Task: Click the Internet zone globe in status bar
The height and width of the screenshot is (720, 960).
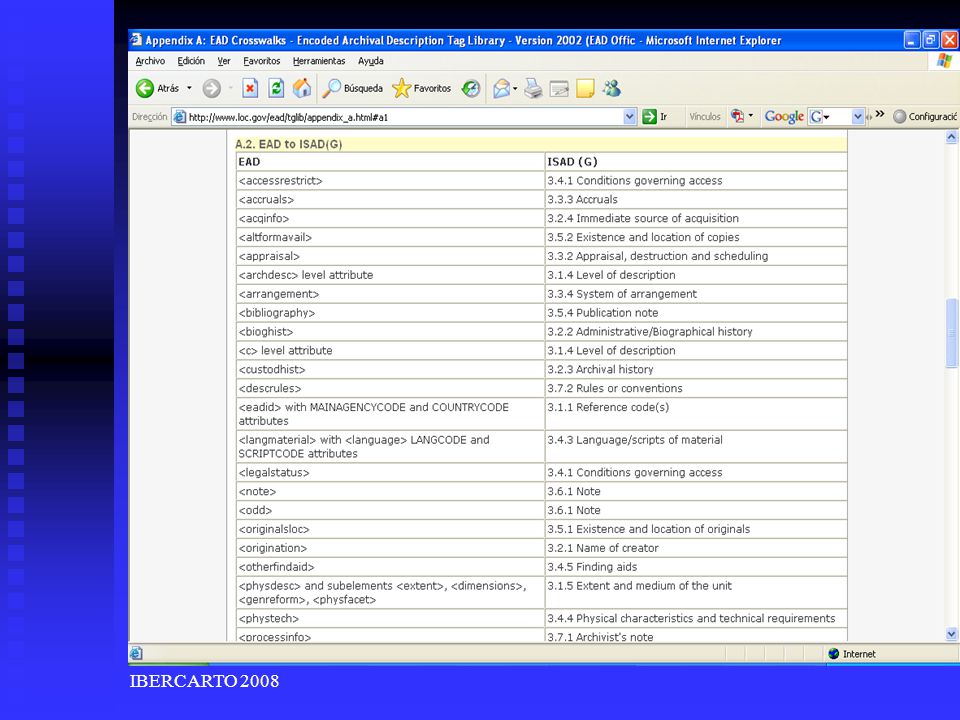Action: (833, 654)
